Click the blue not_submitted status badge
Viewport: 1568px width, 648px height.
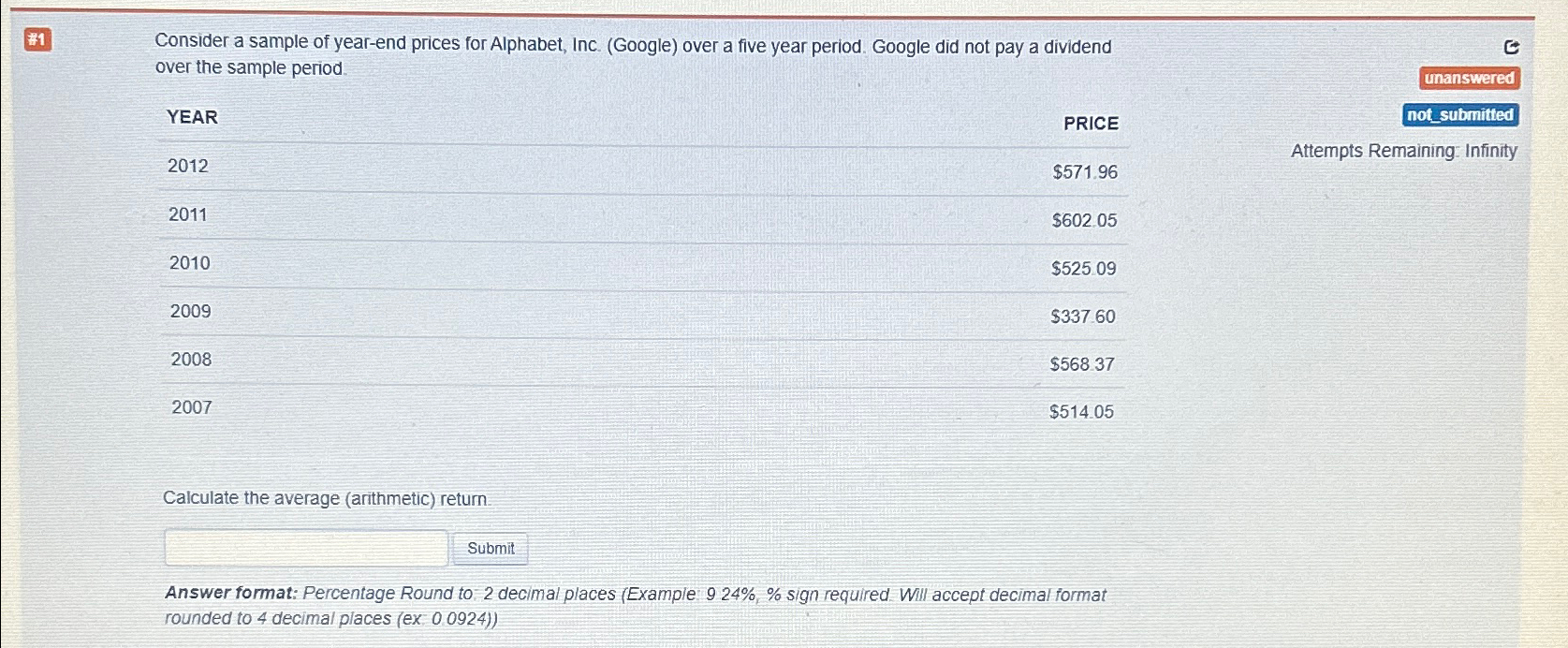[1460, 115]
